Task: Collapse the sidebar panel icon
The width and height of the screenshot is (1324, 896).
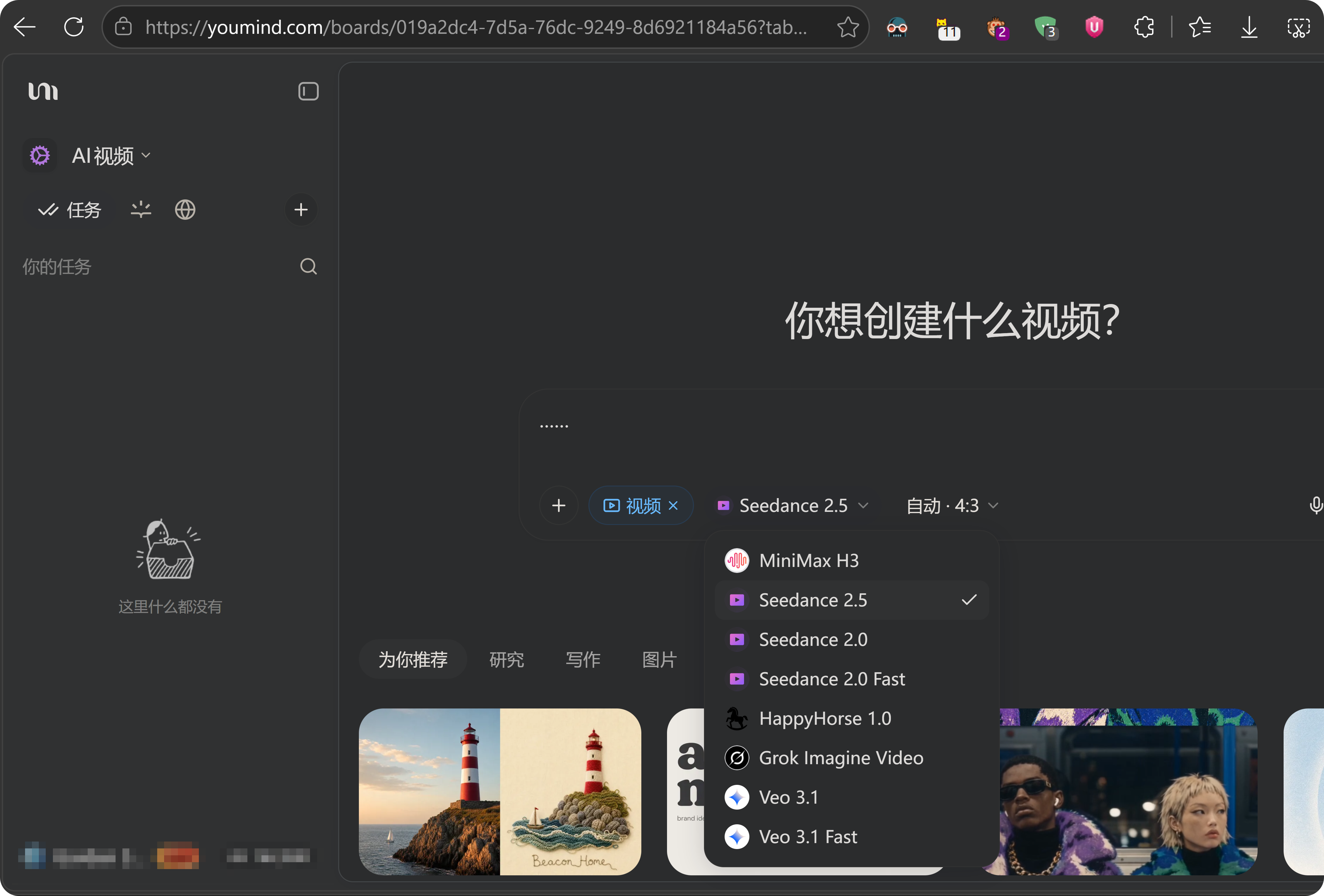Action: pyautogui.click(x=308, y=91)
